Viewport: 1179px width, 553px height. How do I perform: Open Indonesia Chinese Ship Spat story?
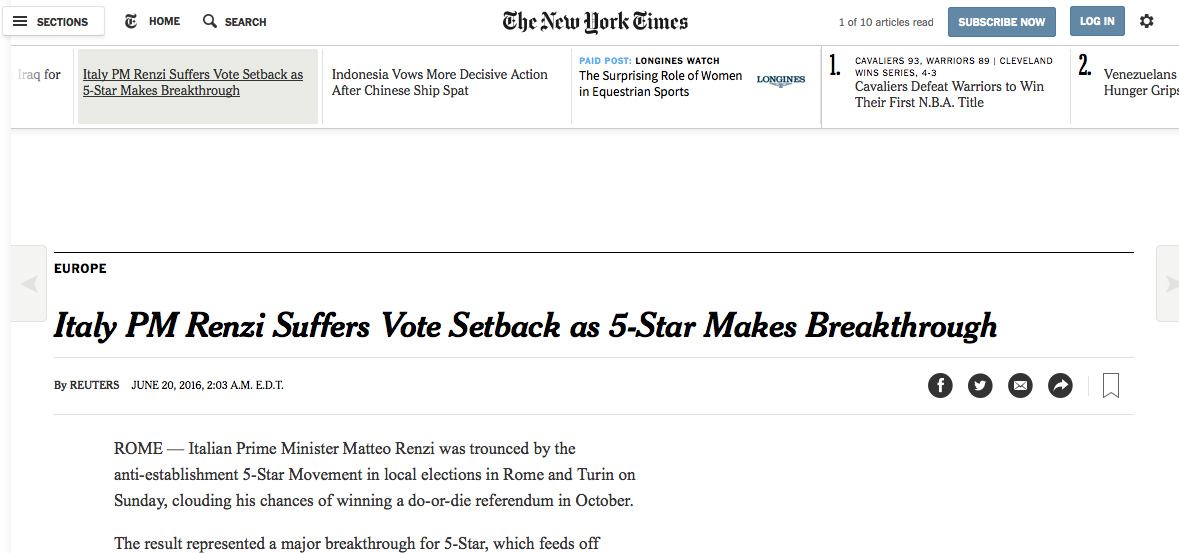[439, 82]
